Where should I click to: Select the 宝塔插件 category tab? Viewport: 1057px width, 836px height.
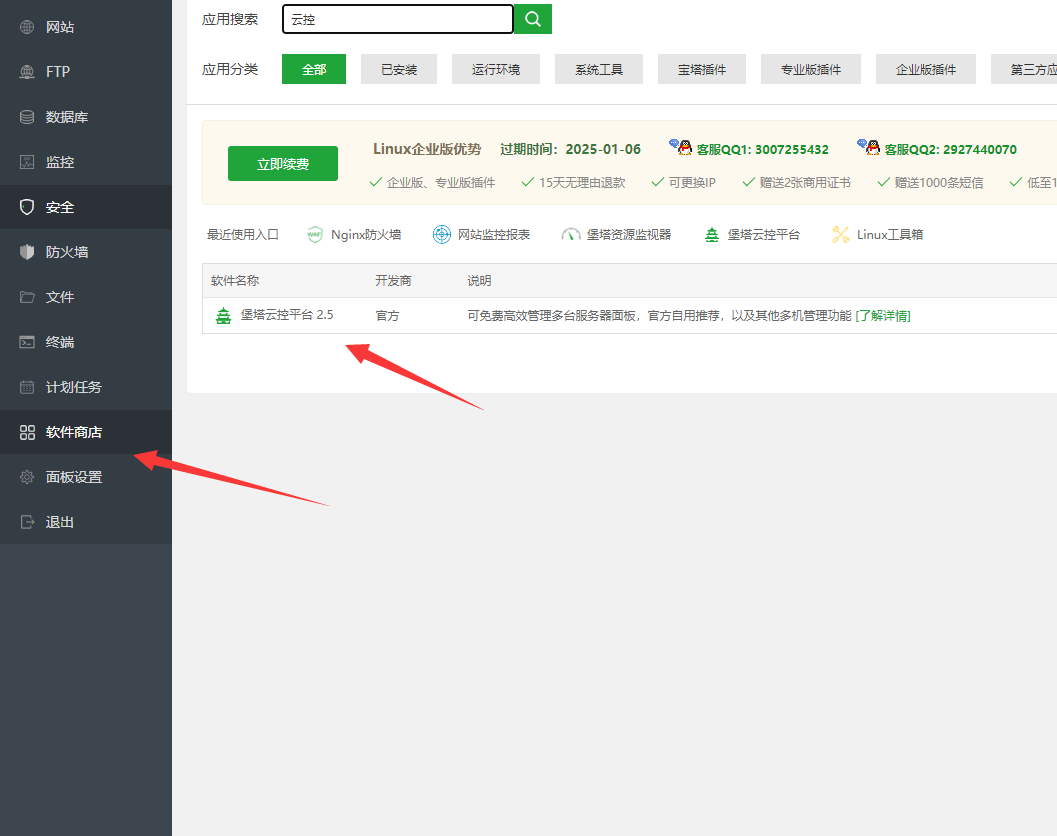tap(702, 69)
